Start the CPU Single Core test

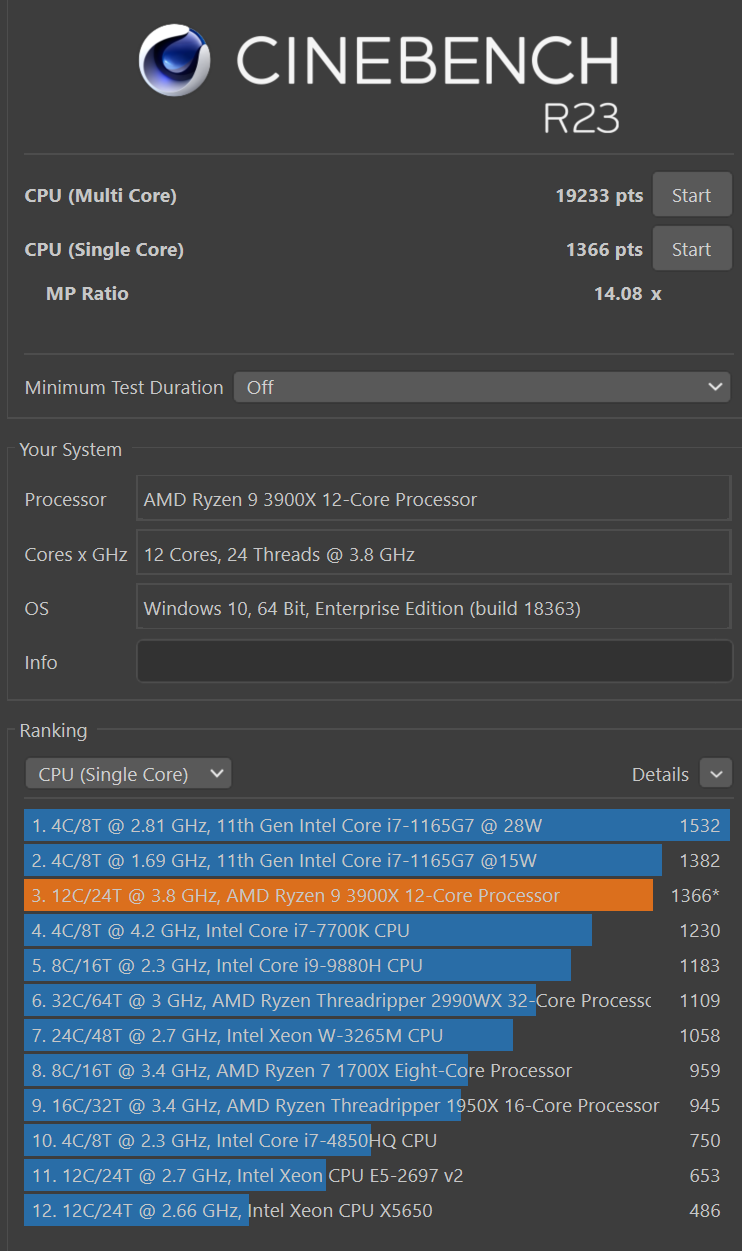[x=691, y=250]
